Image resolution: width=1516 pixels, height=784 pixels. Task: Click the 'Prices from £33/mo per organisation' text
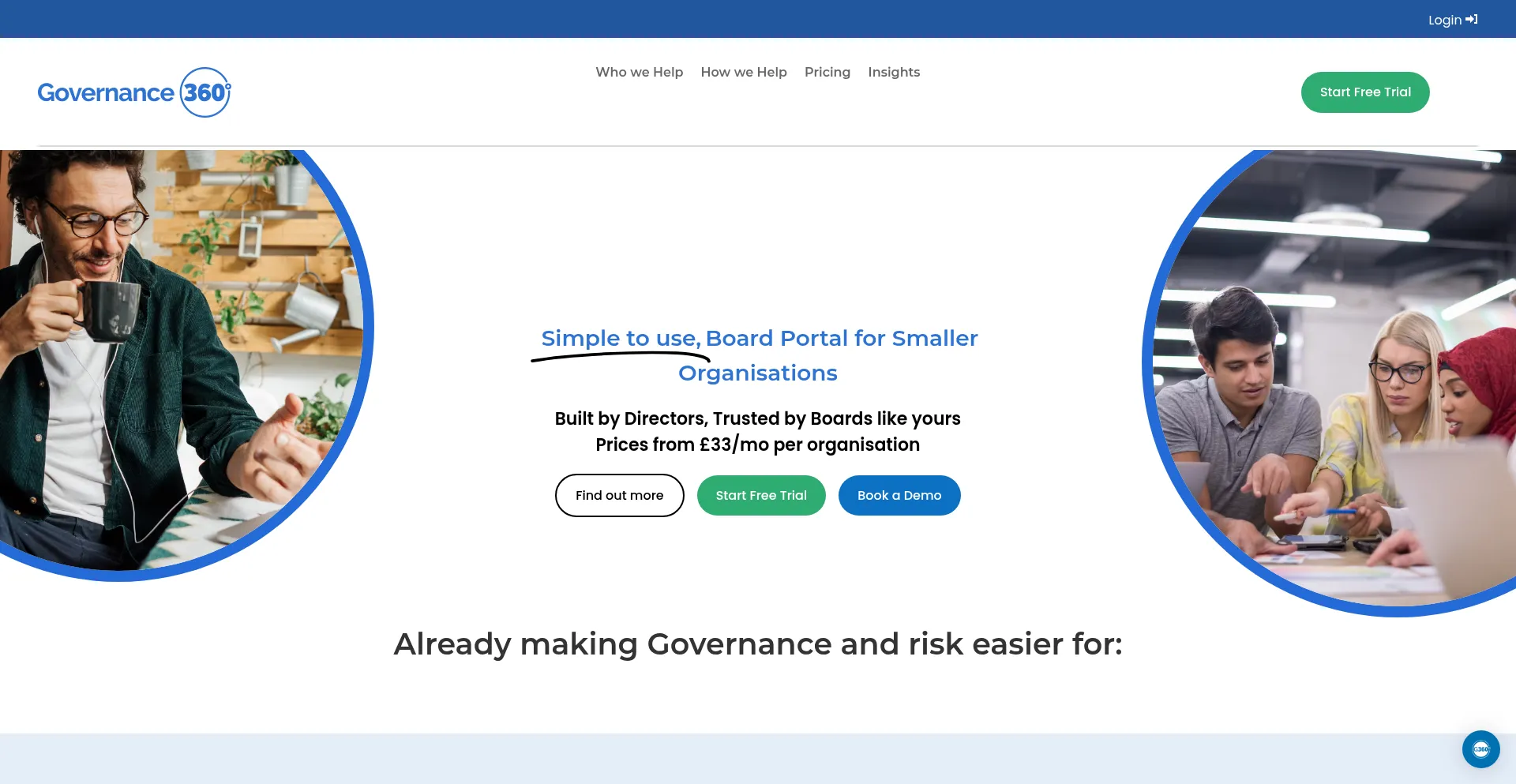coord(758,445)
